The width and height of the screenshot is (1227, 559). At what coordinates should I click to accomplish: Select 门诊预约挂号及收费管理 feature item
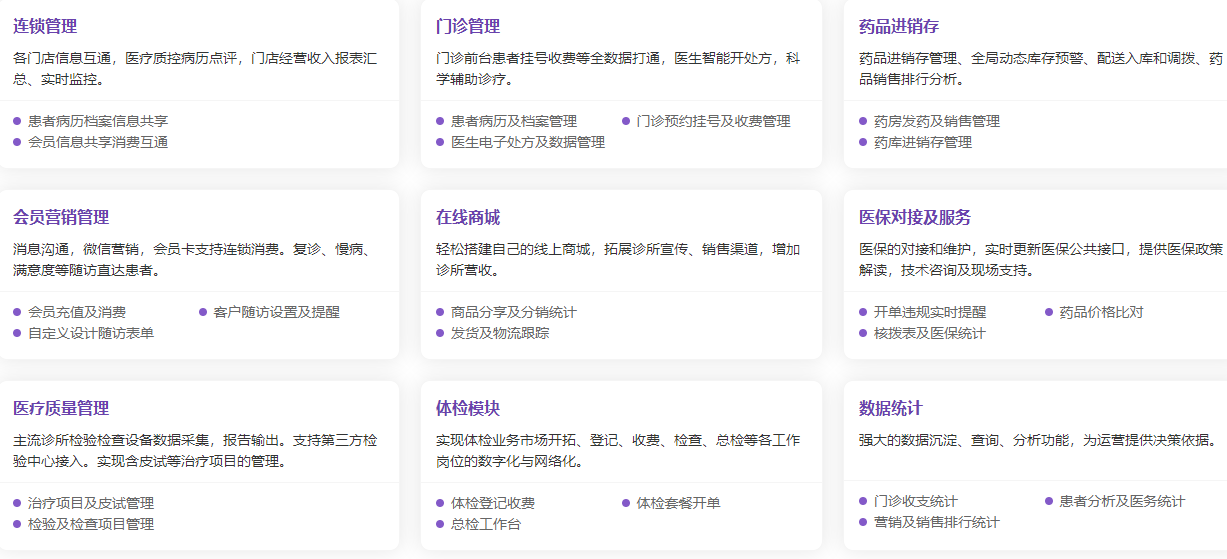pos(713,121)
